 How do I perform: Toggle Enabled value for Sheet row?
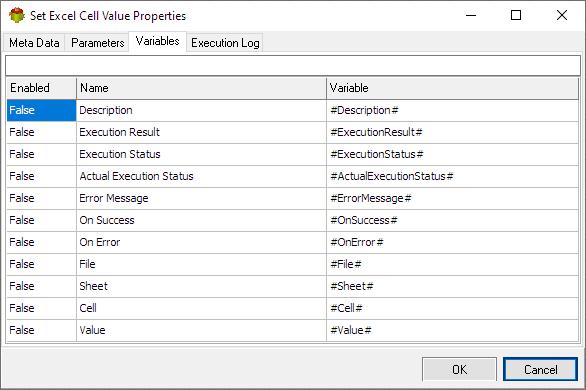(x=41, y=287)
